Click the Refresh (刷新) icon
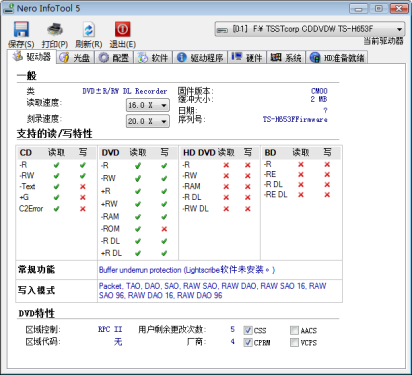This screenshot has width=412, height=375. click(x=88, y=29)
